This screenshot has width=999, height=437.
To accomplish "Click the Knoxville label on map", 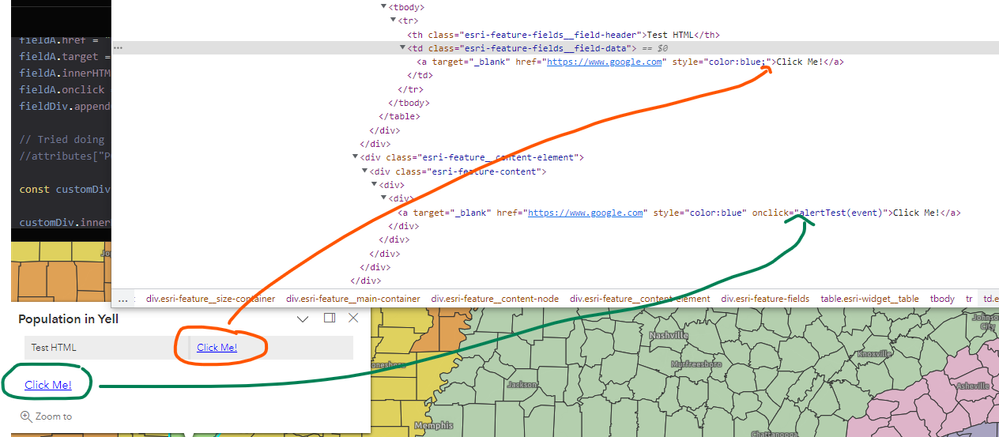I will tap(876, 354).
